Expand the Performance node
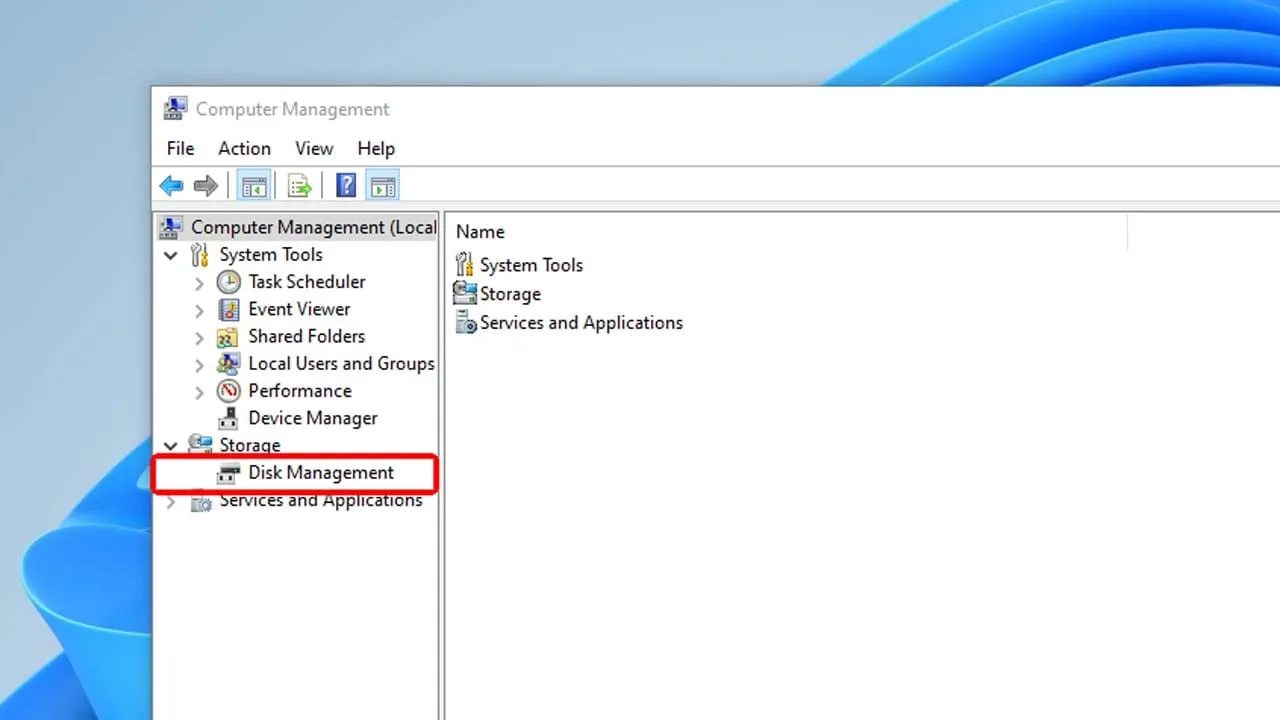The width and height of the screenshot is (1280, 720). tap(199, 392)
